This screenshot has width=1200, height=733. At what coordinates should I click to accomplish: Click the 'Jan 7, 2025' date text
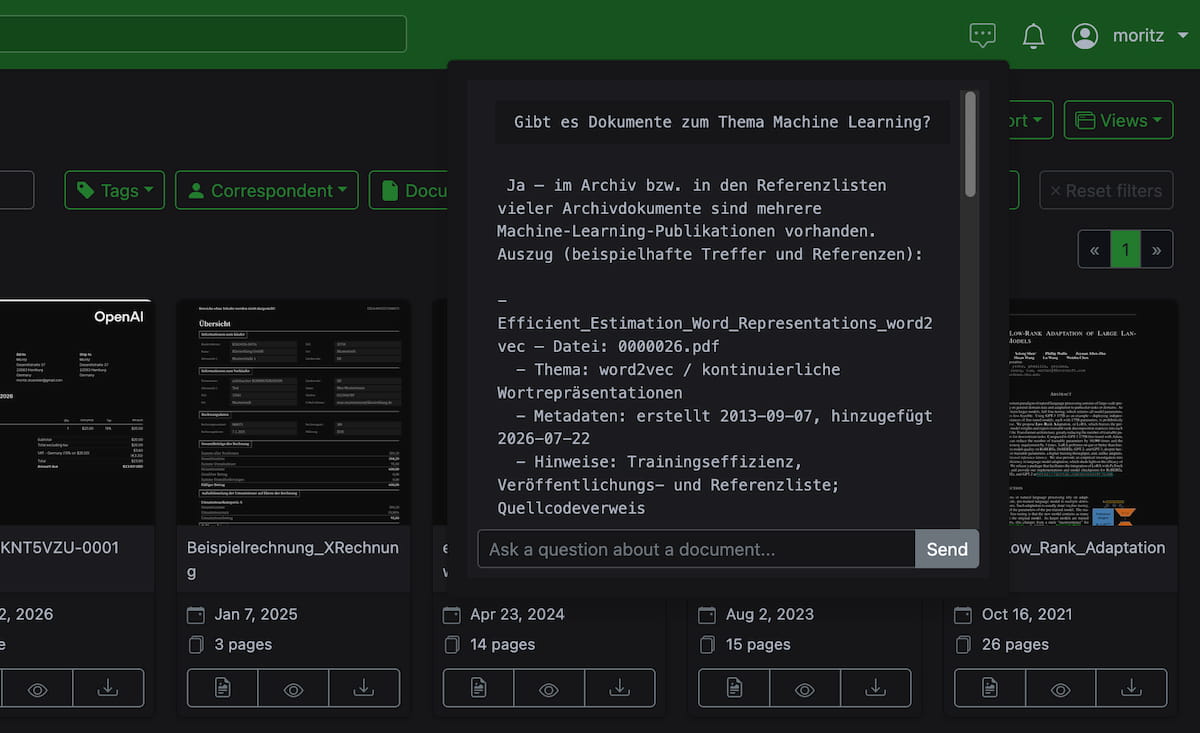pos(256,614)
